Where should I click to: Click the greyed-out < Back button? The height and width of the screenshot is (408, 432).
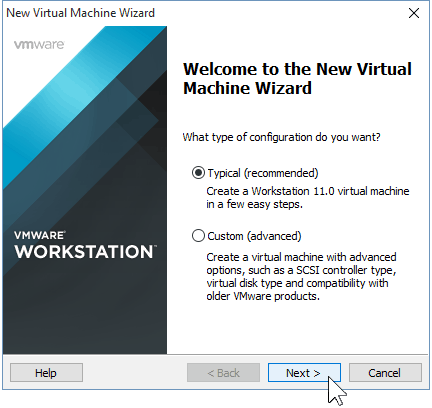223,373
